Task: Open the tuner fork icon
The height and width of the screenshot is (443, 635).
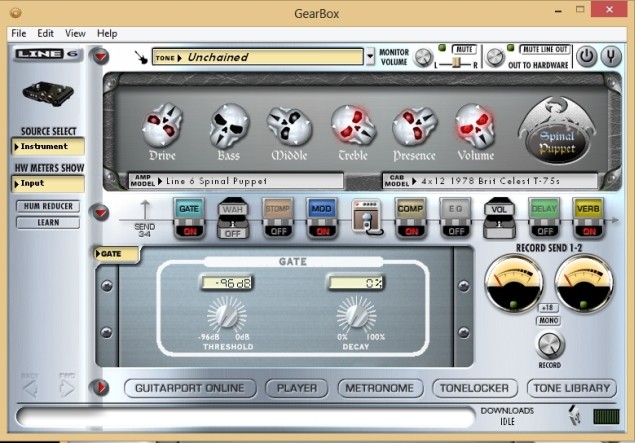Action: click(x=611, y=56)
